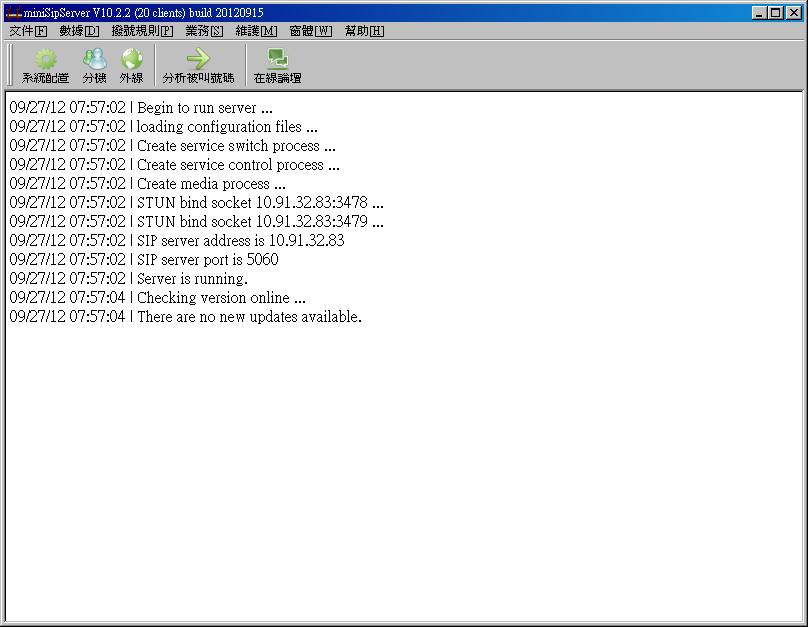
Task: Select the 'no new updates available' log line
Action: [x=186, y=317]
